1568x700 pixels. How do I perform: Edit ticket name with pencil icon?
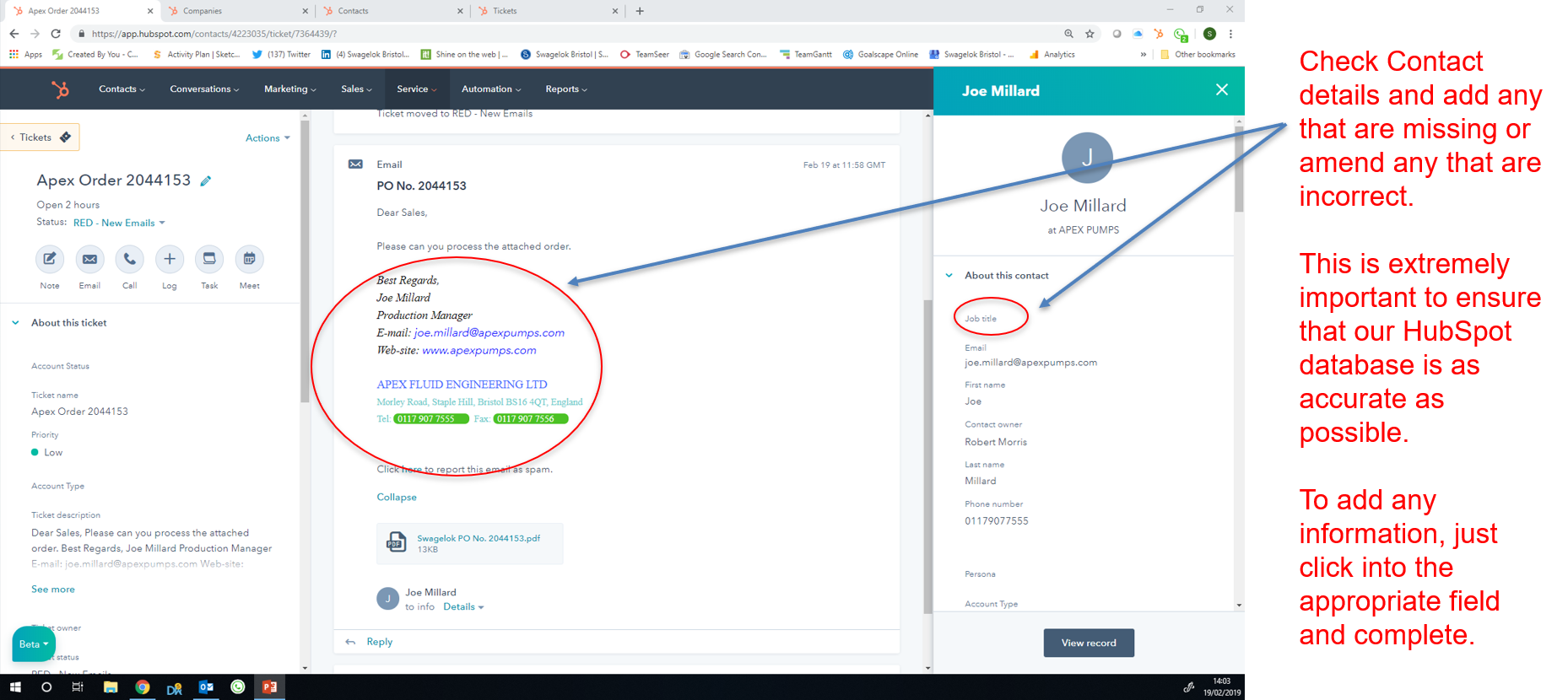pyautogui.click(x=205, y=180)
